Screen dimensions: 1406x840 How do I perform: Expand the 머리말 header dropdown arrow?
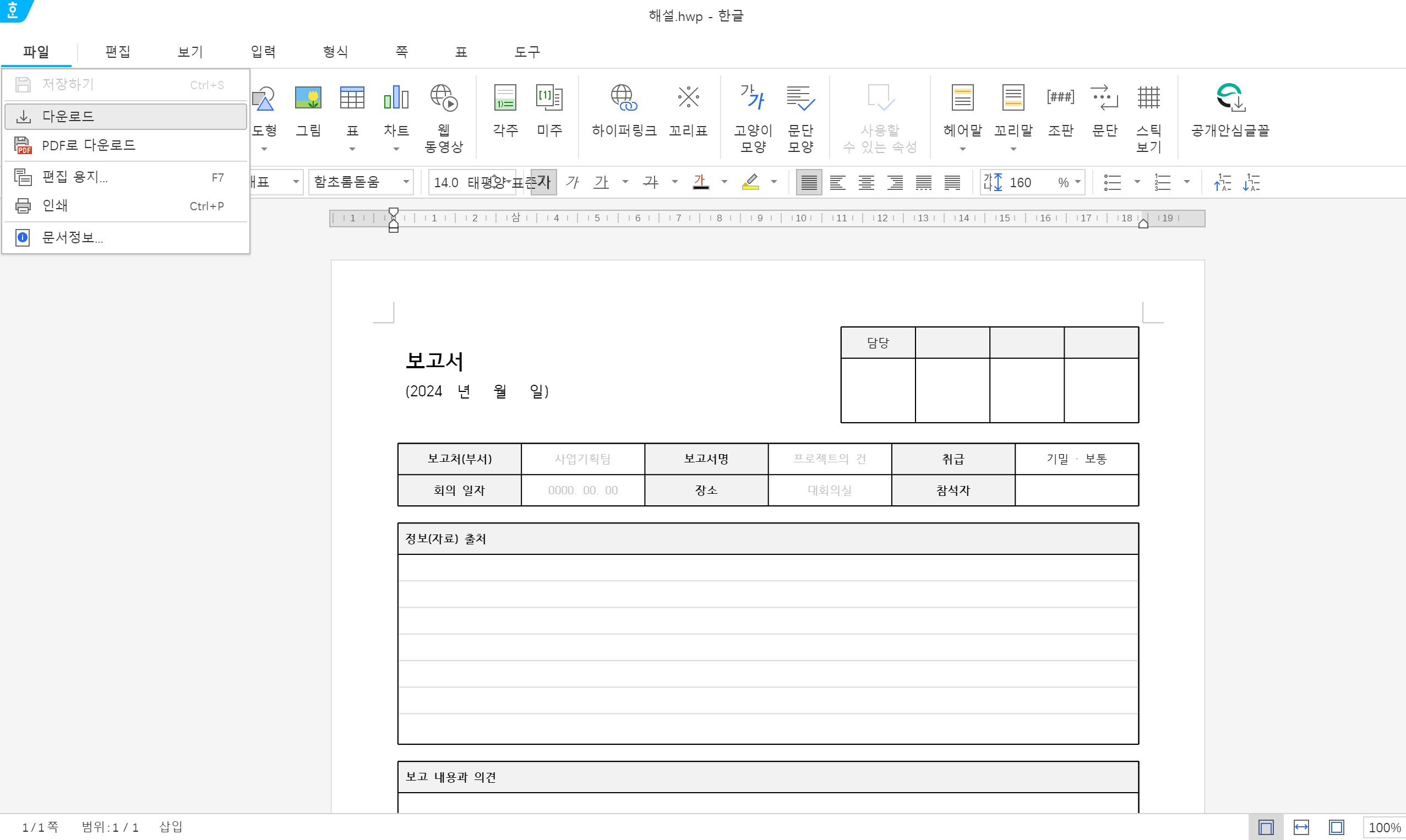[x=962, y=149]
